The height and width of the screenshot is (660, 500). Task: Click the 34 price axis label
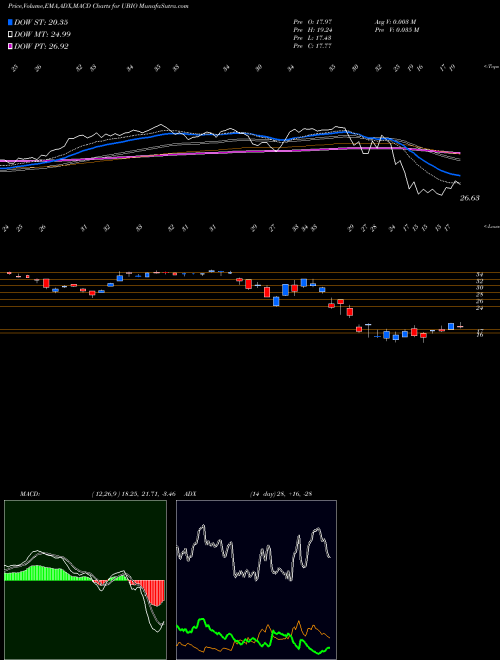pos(479,274)
